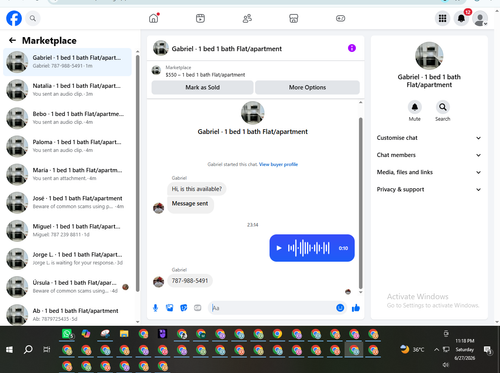Open the purple conversation info icon
The width and height of the screenshot is (500, 373).
pyautogui.click(x=352, y=48)
